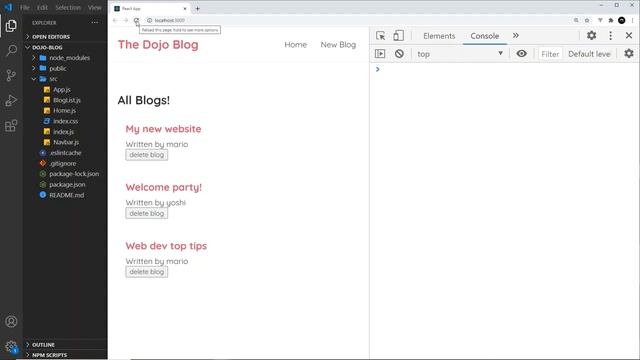Open the DevTools customize kebab menu
The height and width of the screenshot is (360, 640).
(x=611, y=36)
